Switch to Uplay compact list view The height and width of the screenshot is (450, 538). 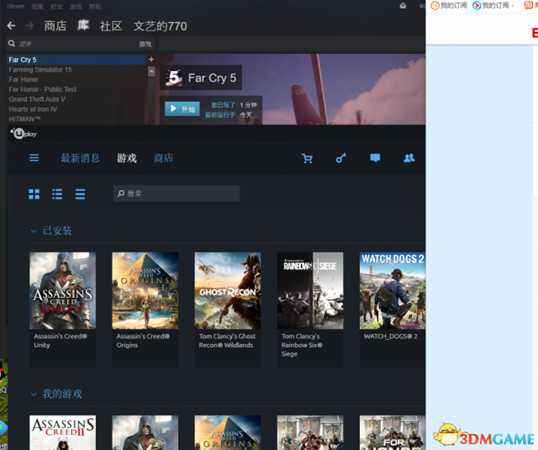tap(80, 194)
